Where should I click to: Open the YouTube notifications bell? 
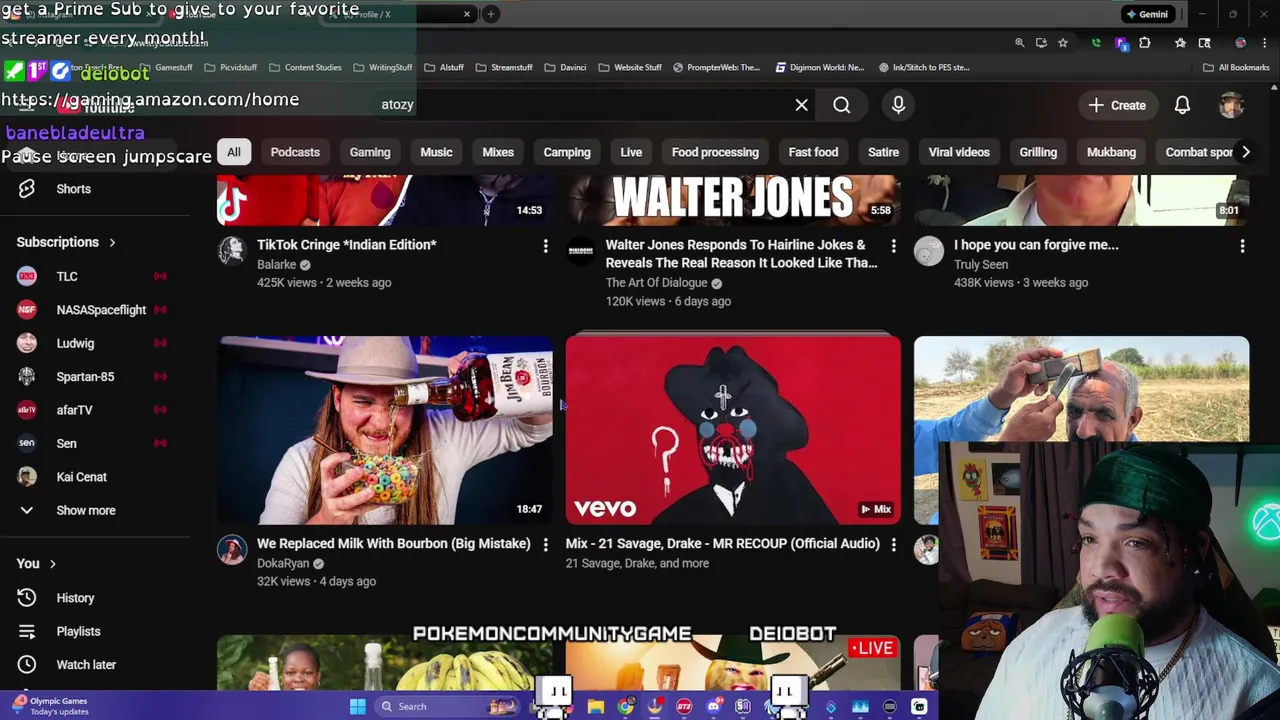tap(1182, 105)
